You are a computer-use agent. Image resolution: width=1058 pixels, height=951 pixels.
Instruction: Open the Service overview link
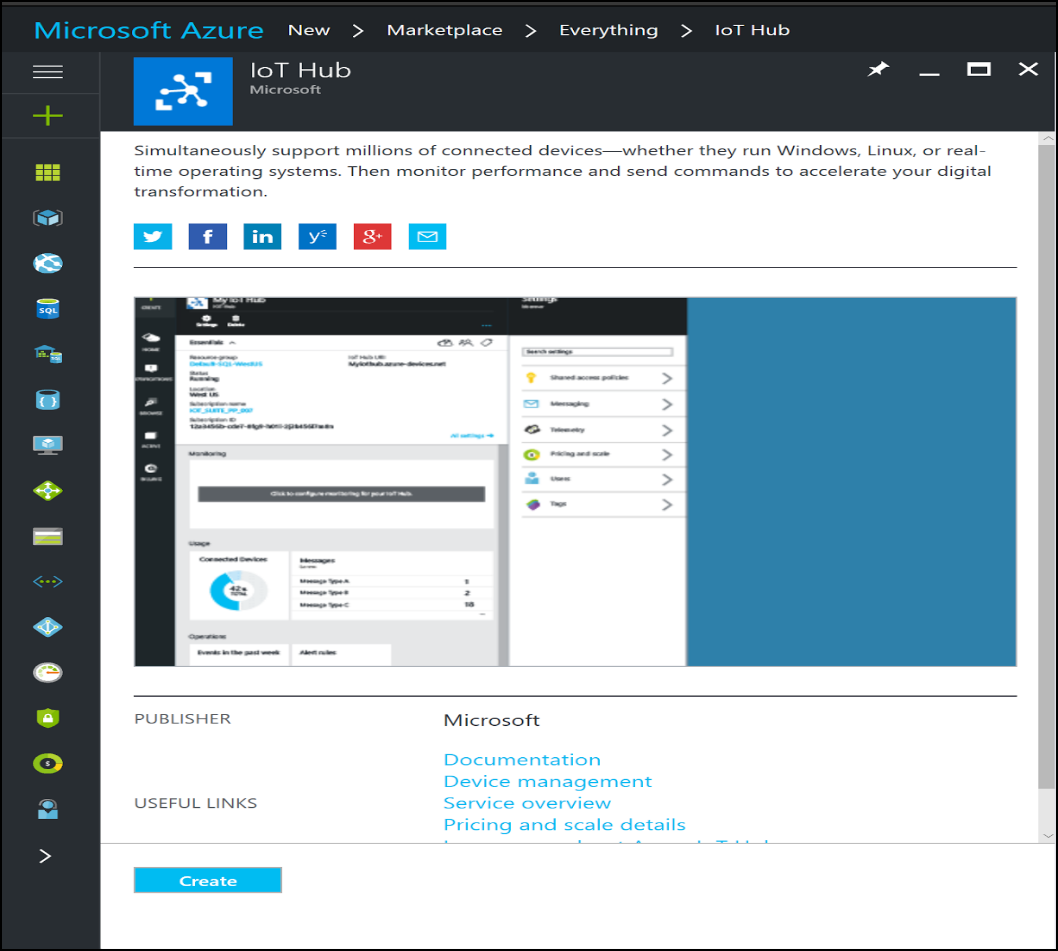click(527, 803)
